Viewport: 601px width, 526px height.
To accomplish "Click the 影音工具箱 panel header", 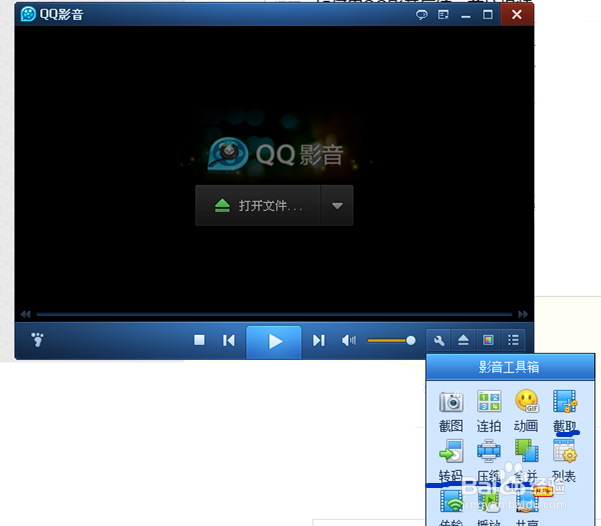I will pyautogui.click(x=510, y=367).
